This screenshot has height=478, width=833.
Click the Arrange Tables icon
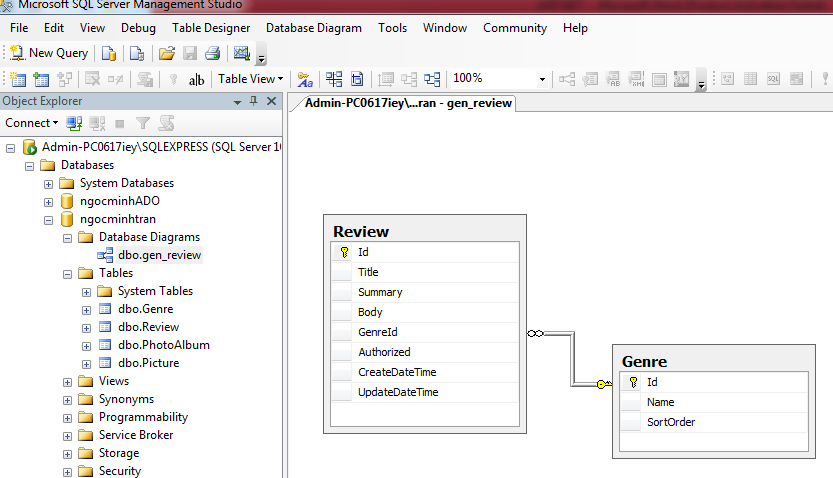pos(334,79)
